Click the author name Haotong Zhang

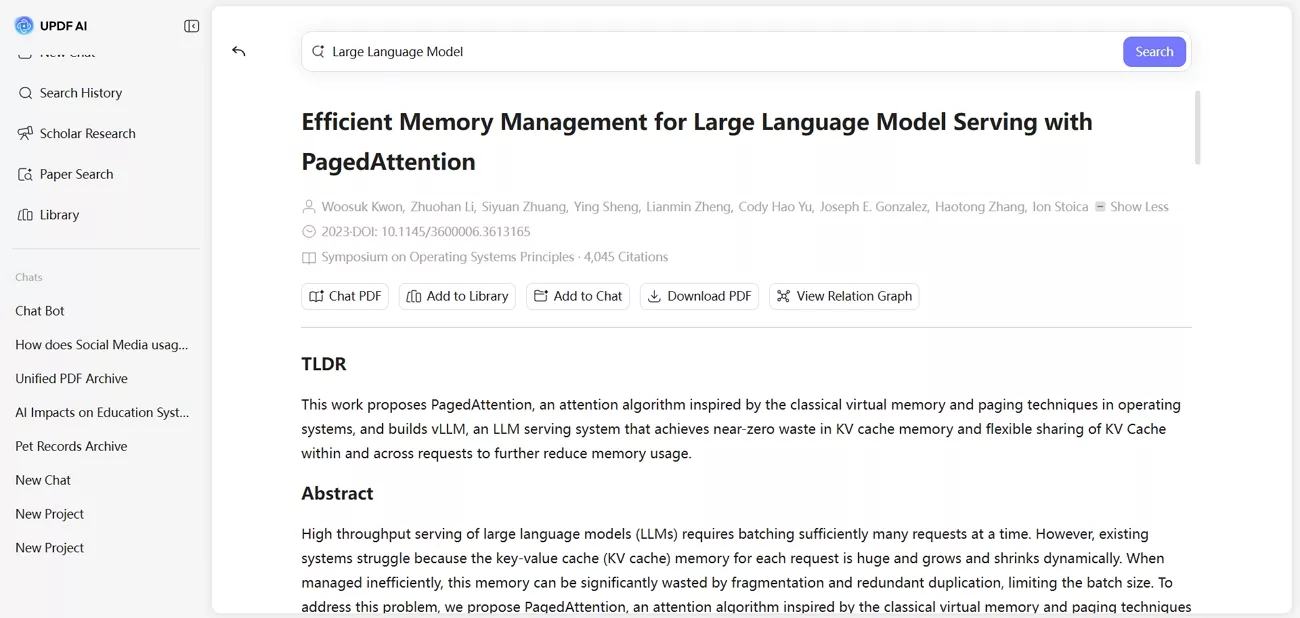tap(980, 207)
